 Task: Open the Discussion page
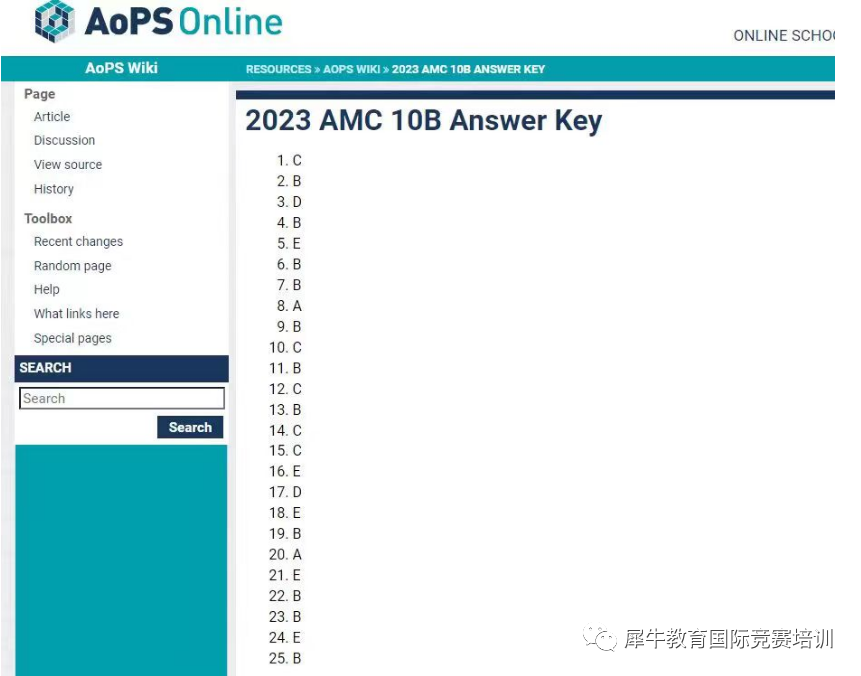[64, 140]
